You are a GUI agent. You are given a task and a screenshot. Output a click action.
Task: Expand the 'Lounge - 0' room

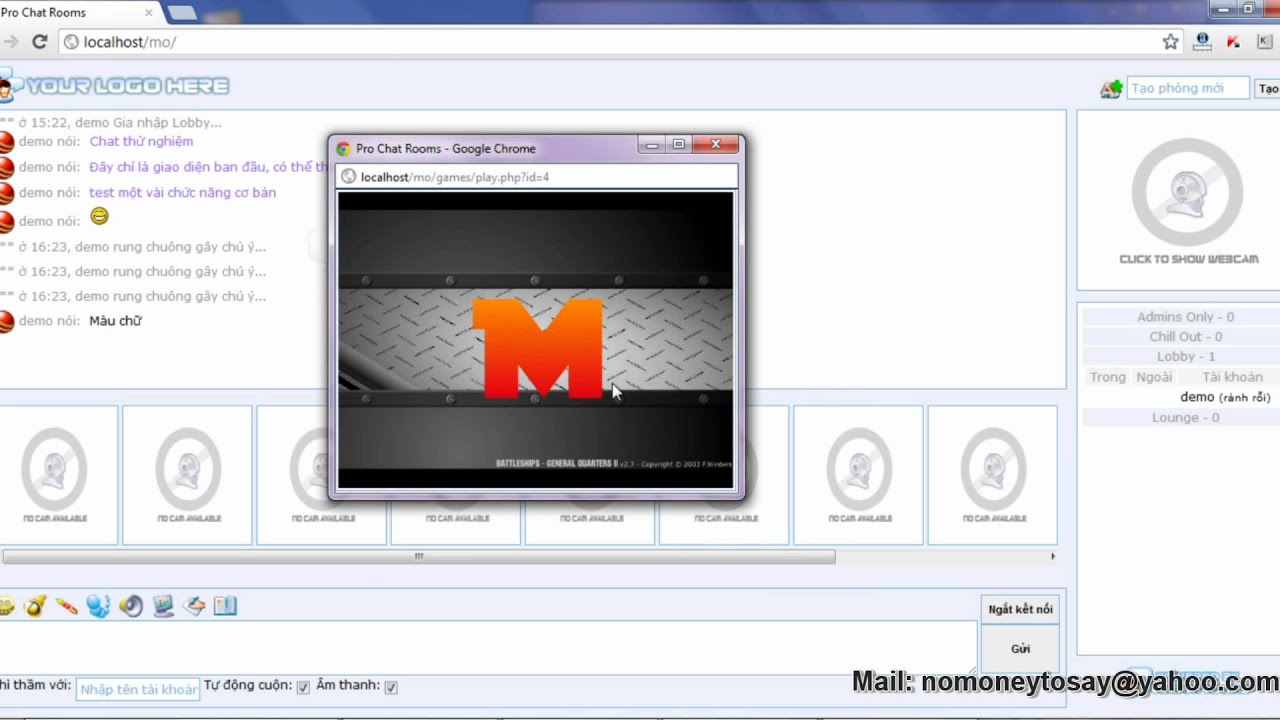(1185, 418)
